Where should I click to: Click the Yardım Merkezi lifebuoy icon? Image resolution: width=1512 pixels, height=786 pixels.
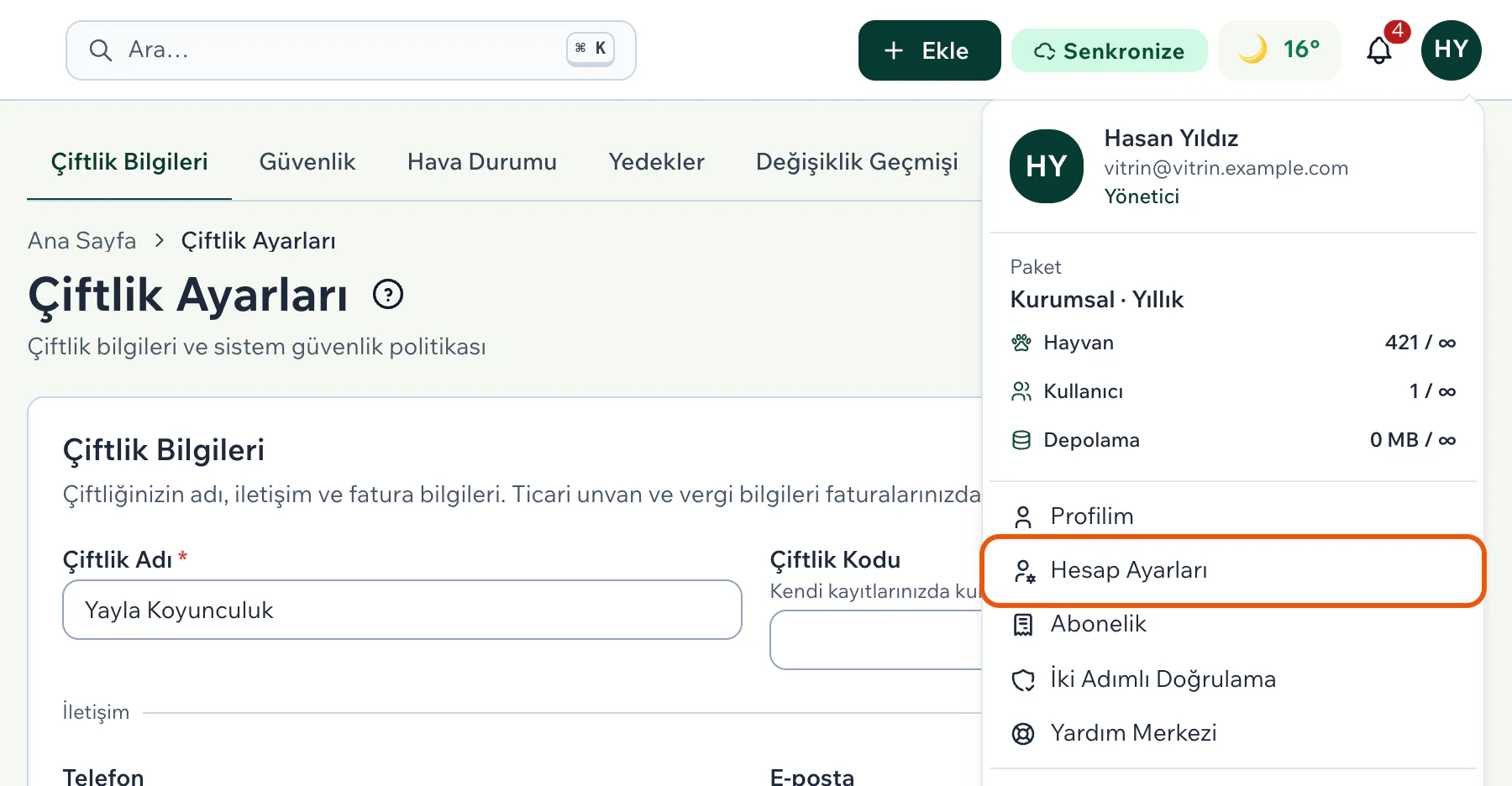pyautogui.click(x=1023, y=734)
